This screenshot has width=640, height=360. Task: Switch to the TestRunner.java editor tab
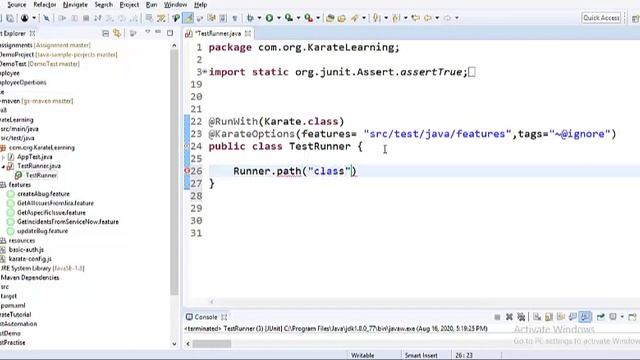point(218,33)
